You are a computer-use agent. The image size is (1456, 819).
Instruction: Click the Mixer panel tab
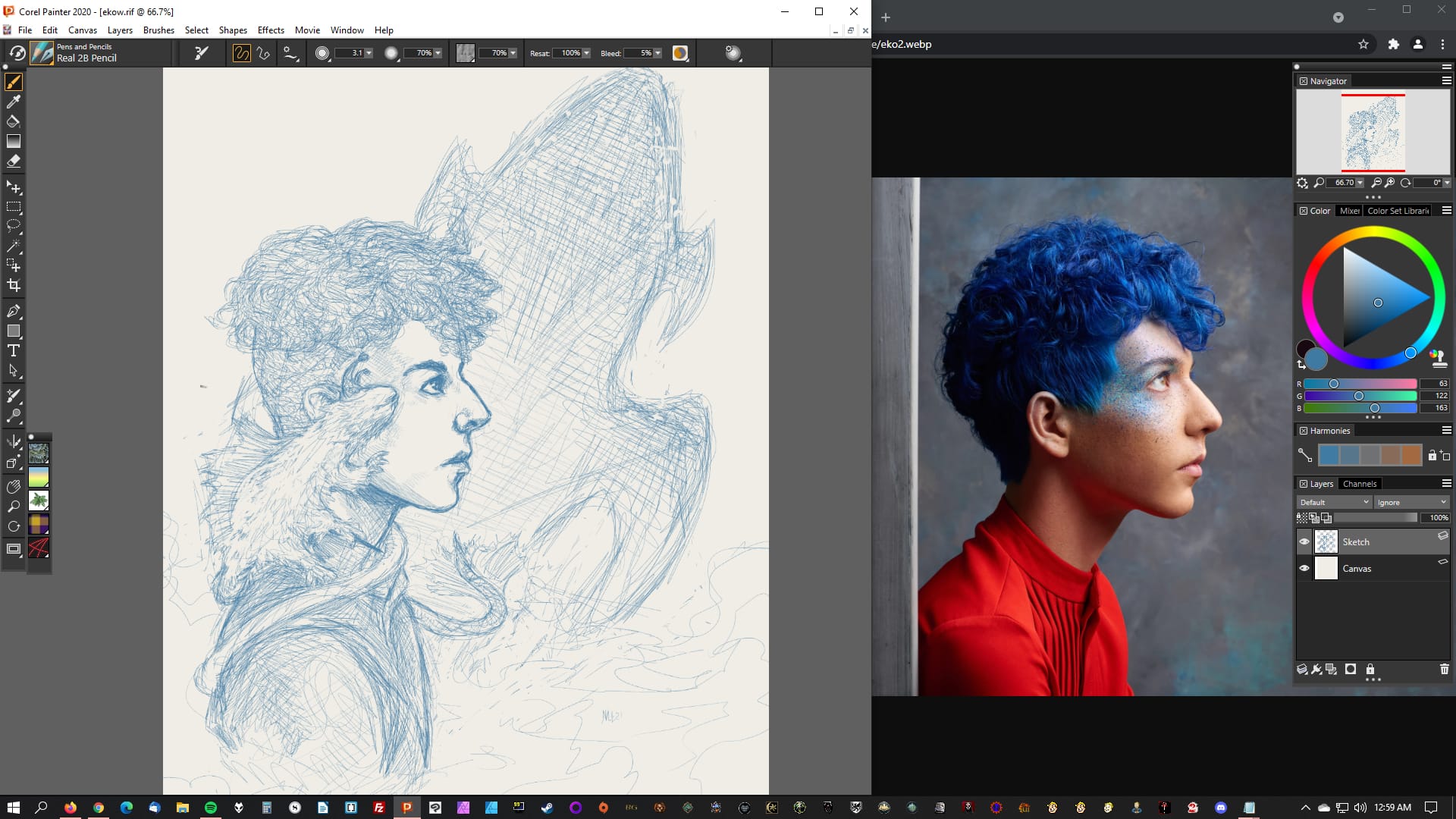[1349, 211]
